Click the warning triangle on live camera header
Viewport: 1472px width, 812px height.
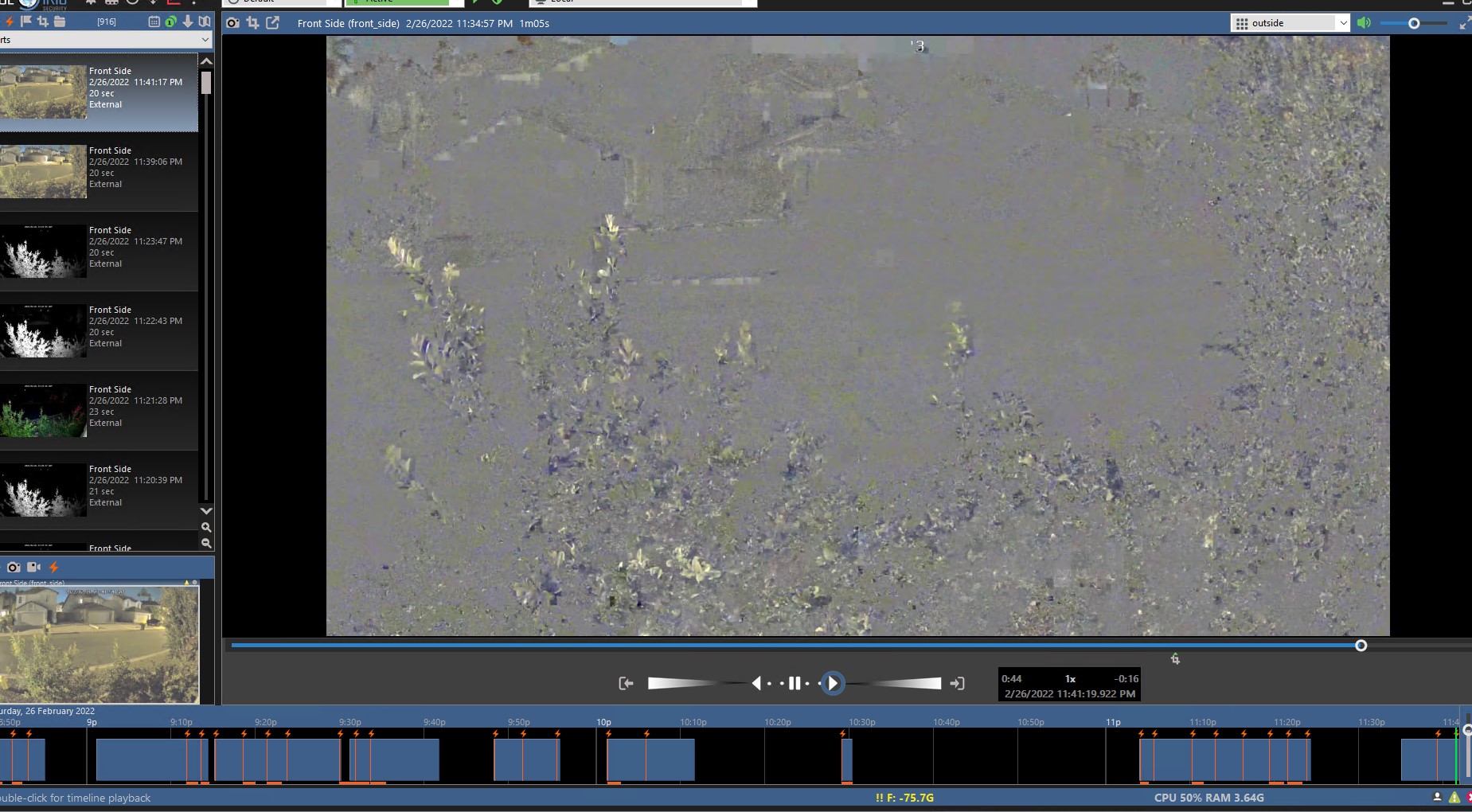pos(187,583)
